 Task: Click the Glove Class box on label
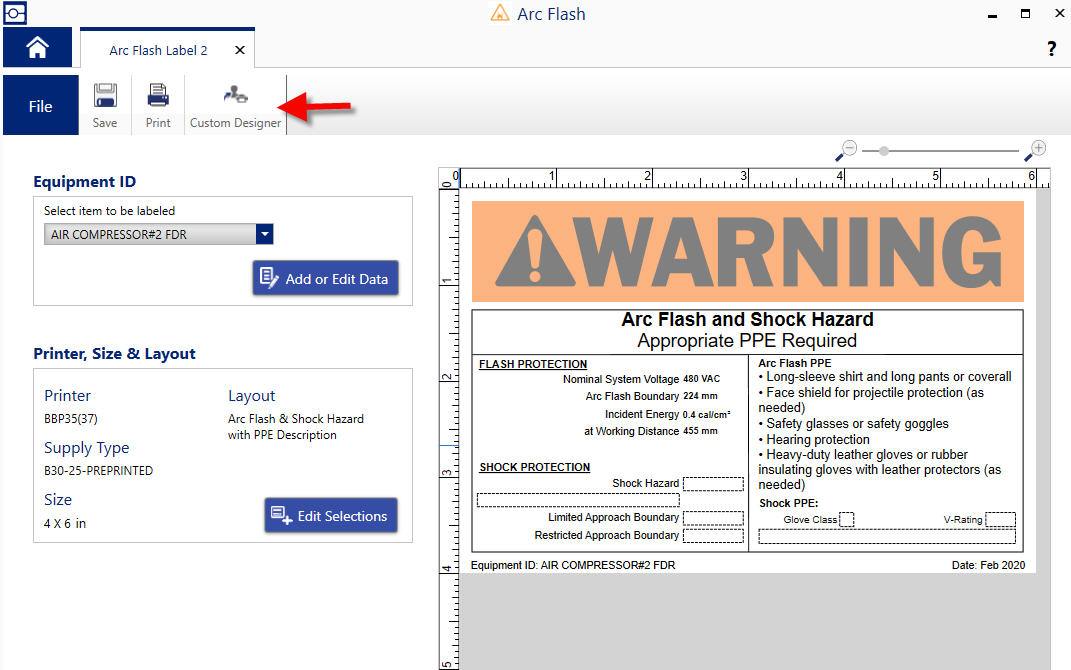point(846,519)
